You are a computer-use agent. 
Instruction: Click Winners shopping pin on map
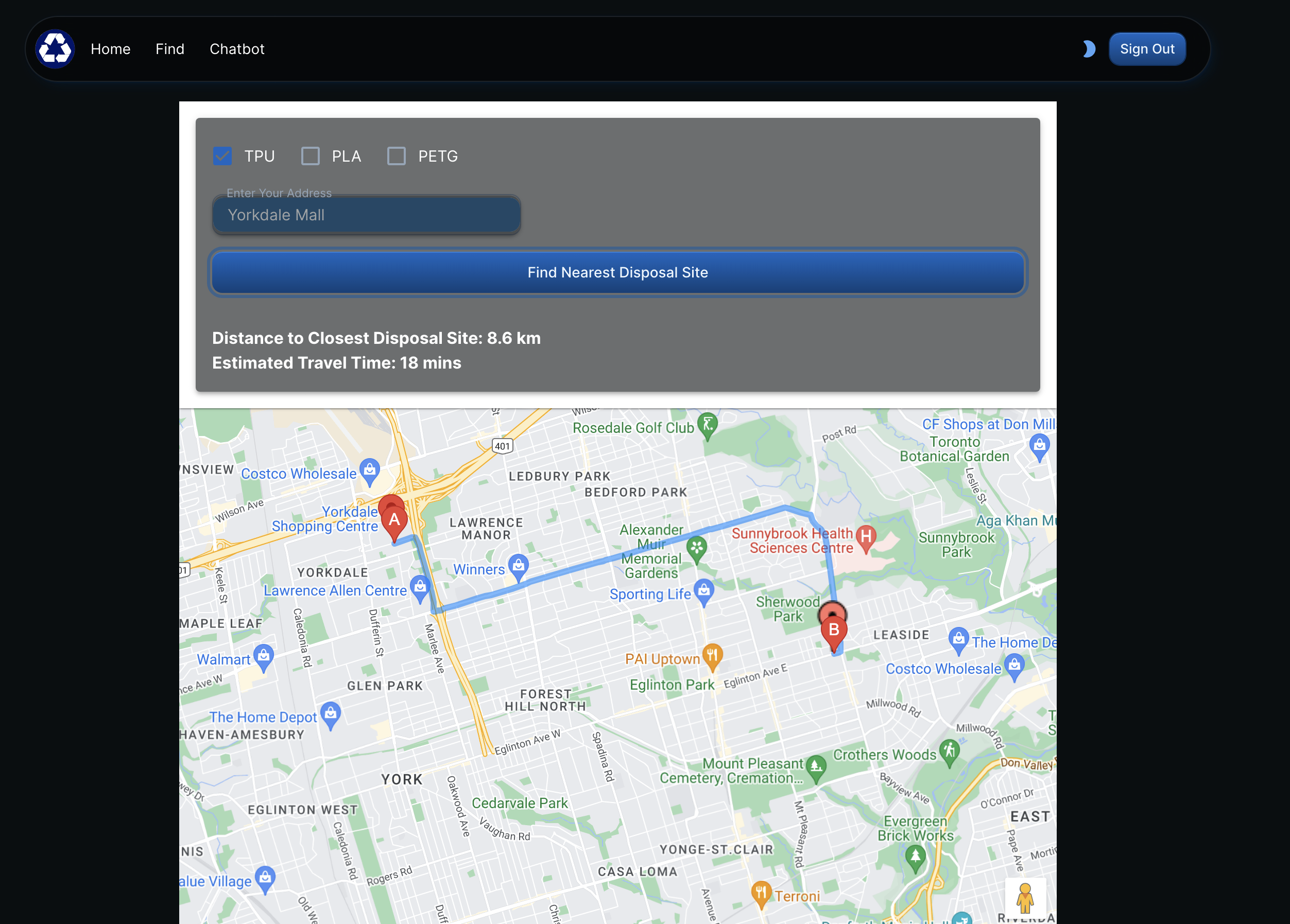click(518, 566)
